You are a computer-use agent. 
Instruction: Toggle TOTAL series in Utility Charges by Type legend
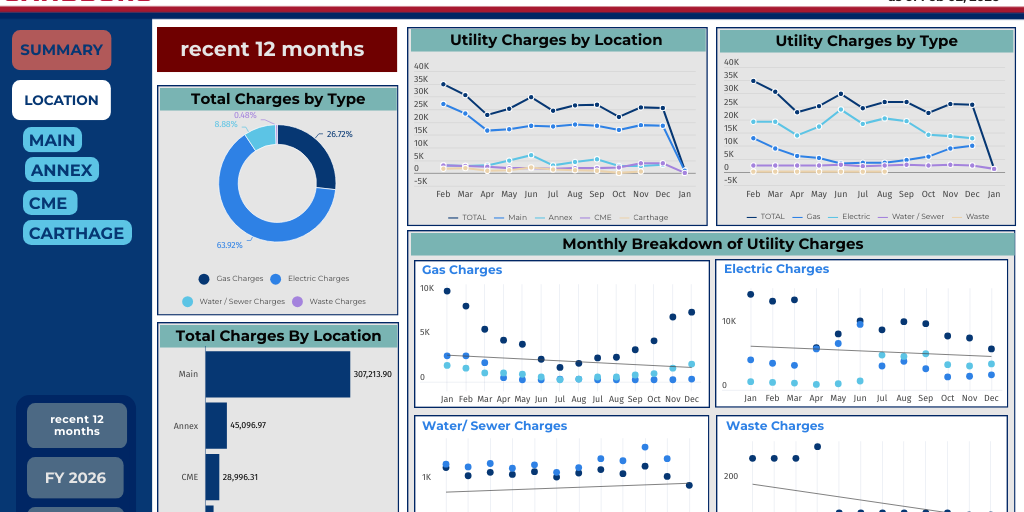766,216
